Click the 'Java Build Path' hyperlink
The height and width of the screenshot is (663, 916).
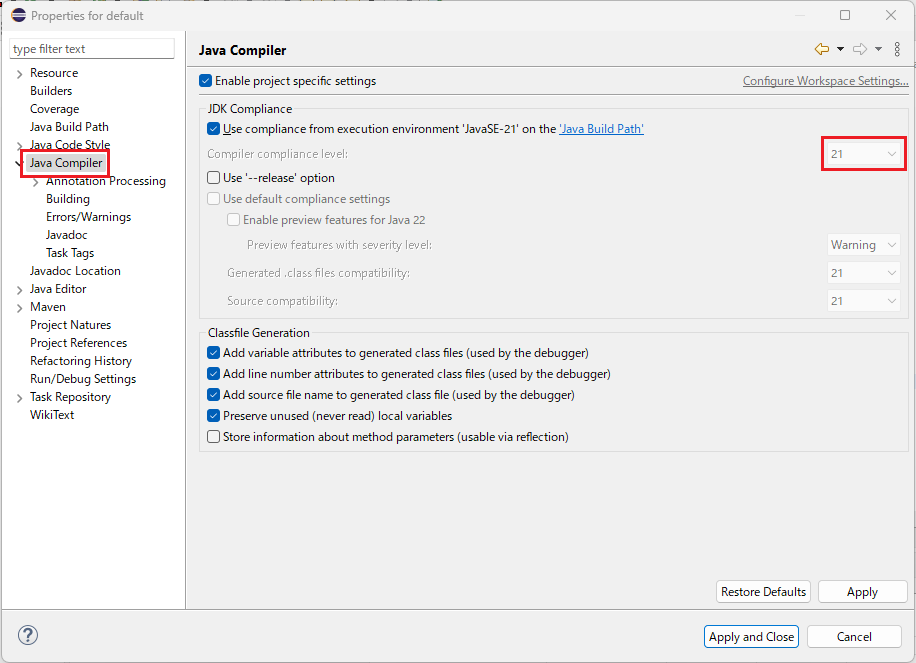coord(601,128)
